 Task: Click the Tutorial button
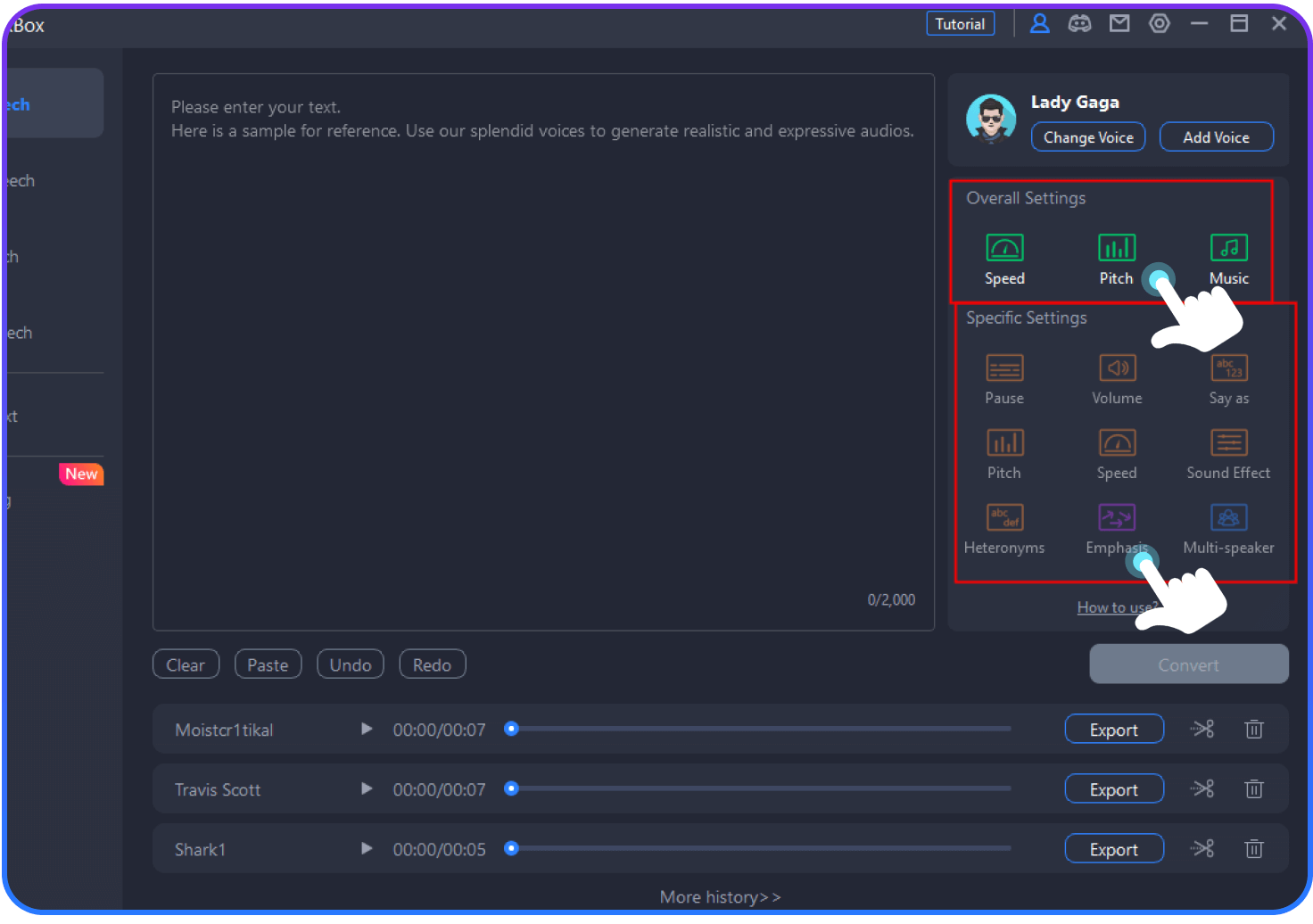coord(961,24)
